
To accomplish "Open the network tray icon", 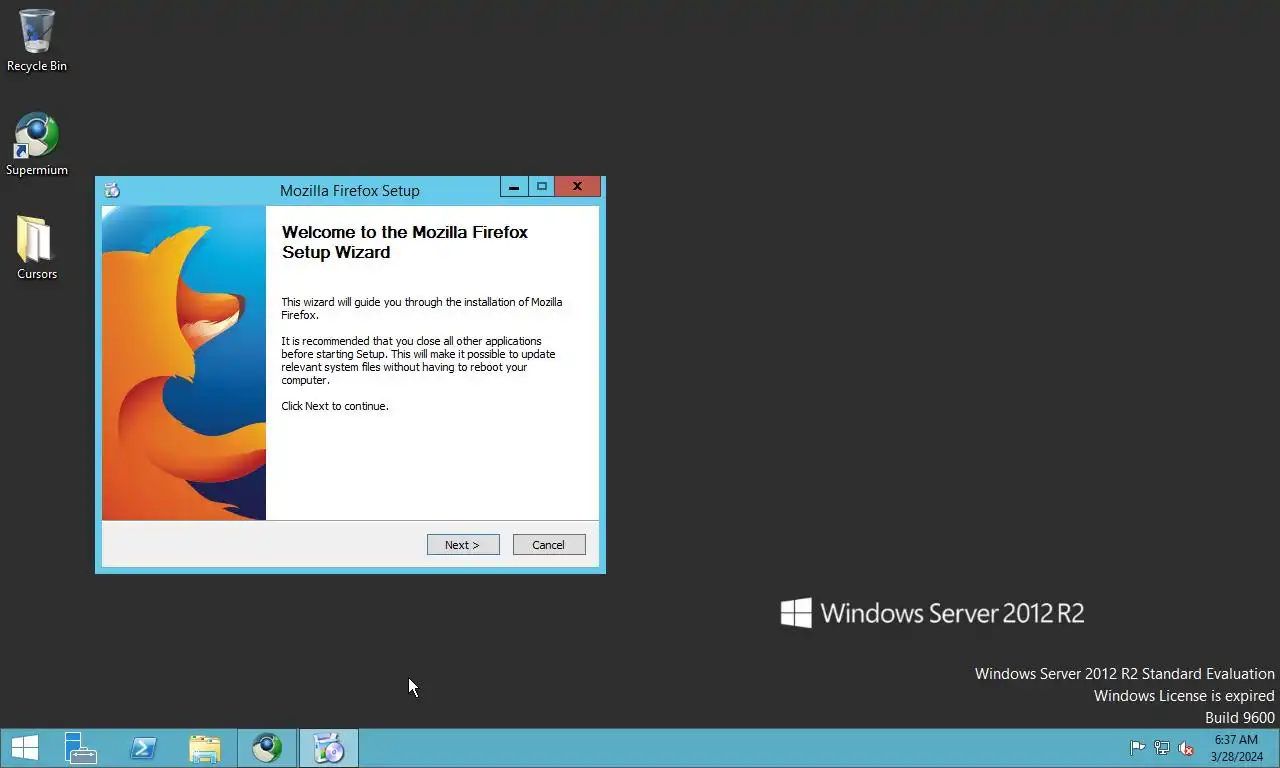I will click(x=1162, y=748).
